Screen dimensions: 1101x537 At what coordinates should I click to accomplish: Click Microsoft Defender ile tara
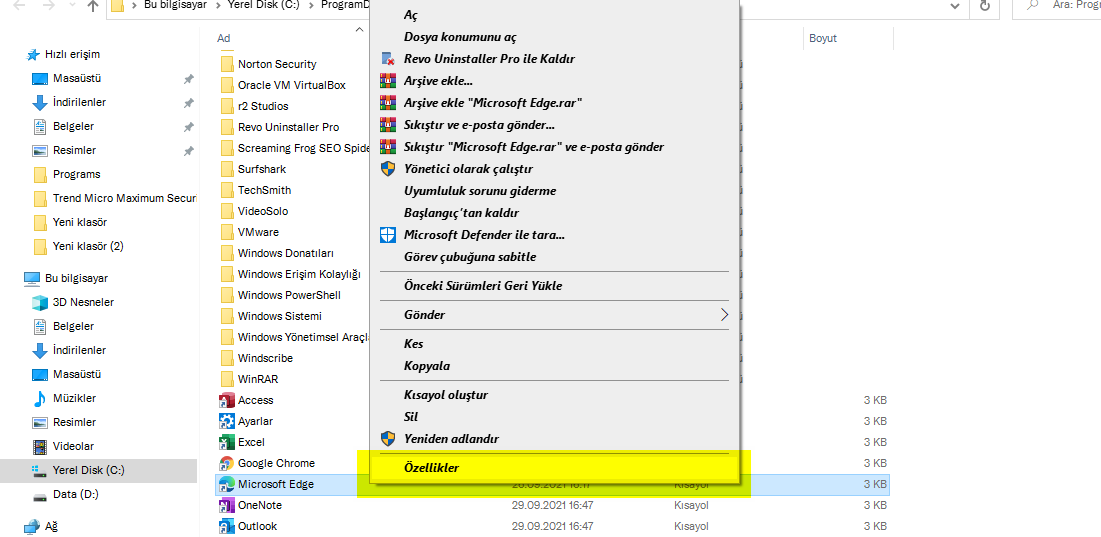pyautogui.click(x=484, y=234)
